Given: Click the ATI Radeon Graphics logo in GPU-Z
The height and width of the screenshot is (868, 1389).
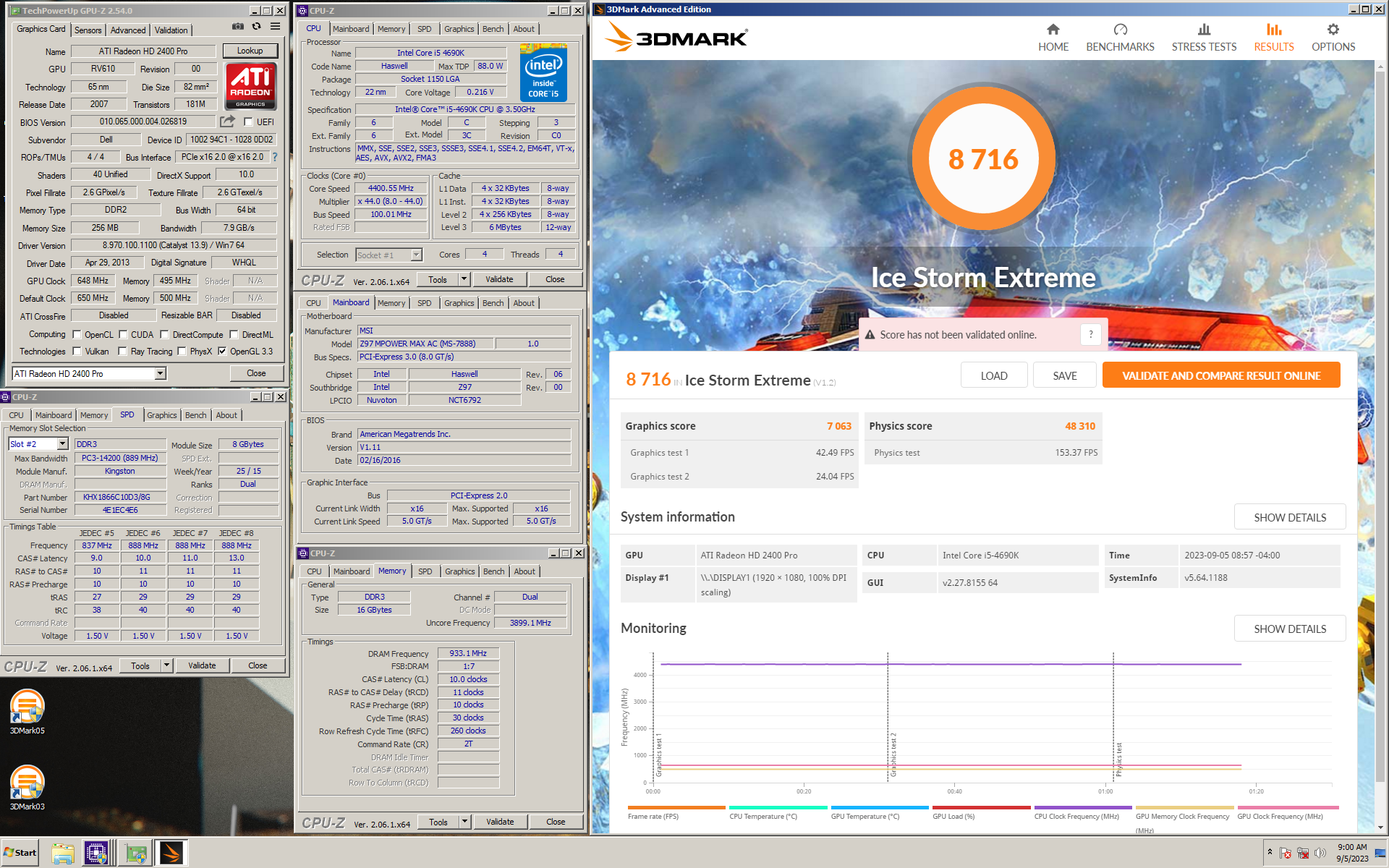Looking at the screenshot, I should coord(250,86).
